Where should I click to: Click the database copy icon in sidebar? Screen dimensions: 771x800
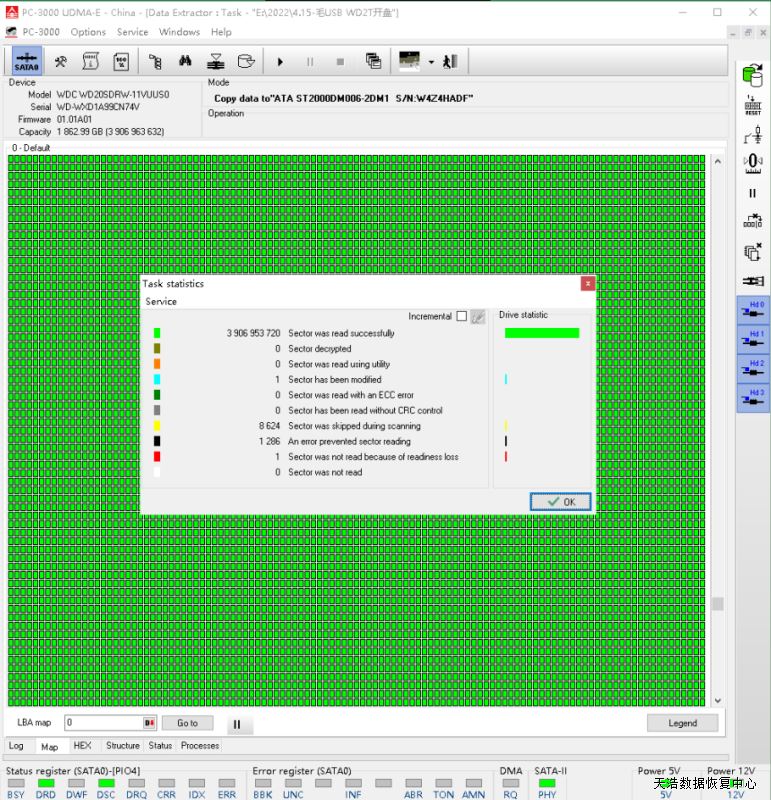click(752, 73)
